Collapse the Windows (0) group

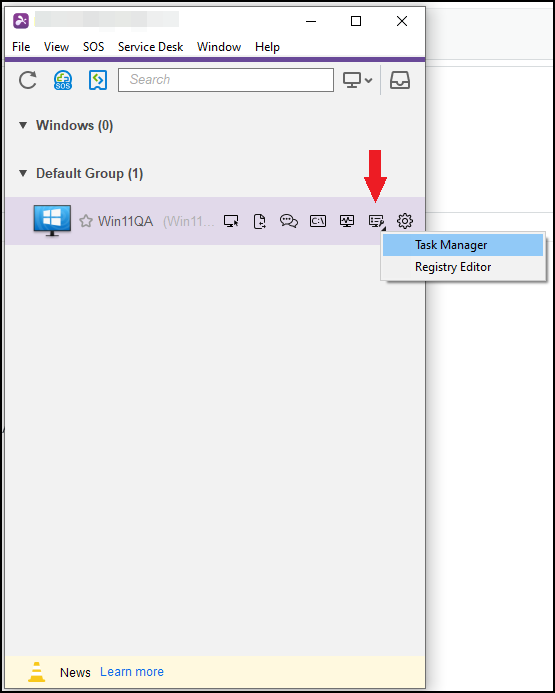pyautogui.click(x=23, y=126)
